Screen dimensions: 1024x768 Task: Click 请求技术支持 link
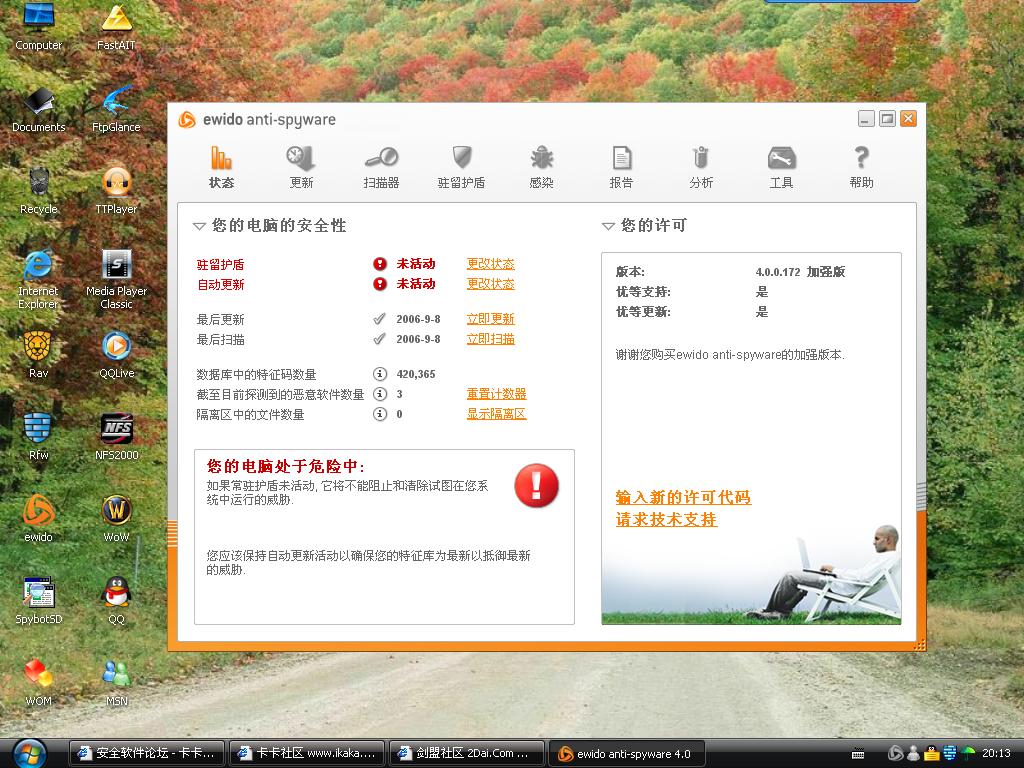coord(666,520)
